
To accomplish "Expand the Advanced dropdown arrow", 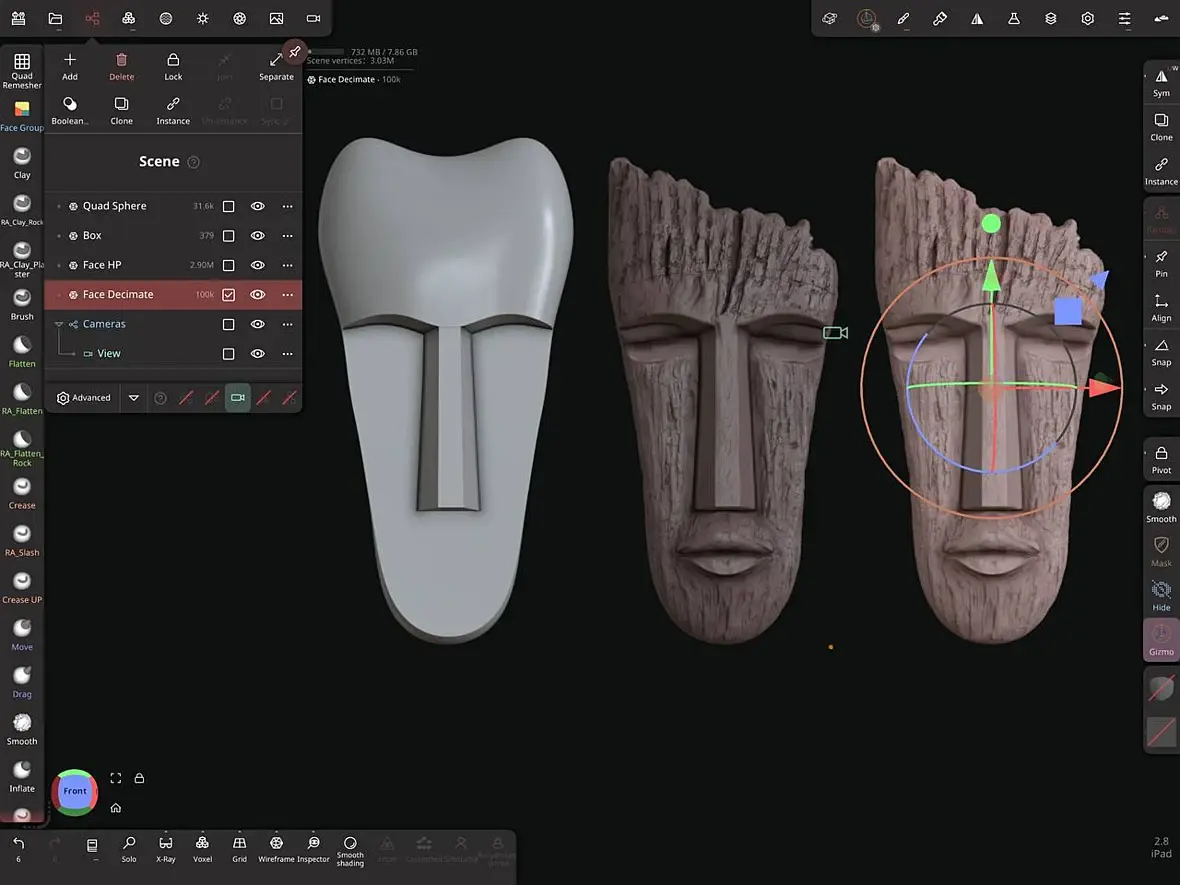I will pos(134,398).
